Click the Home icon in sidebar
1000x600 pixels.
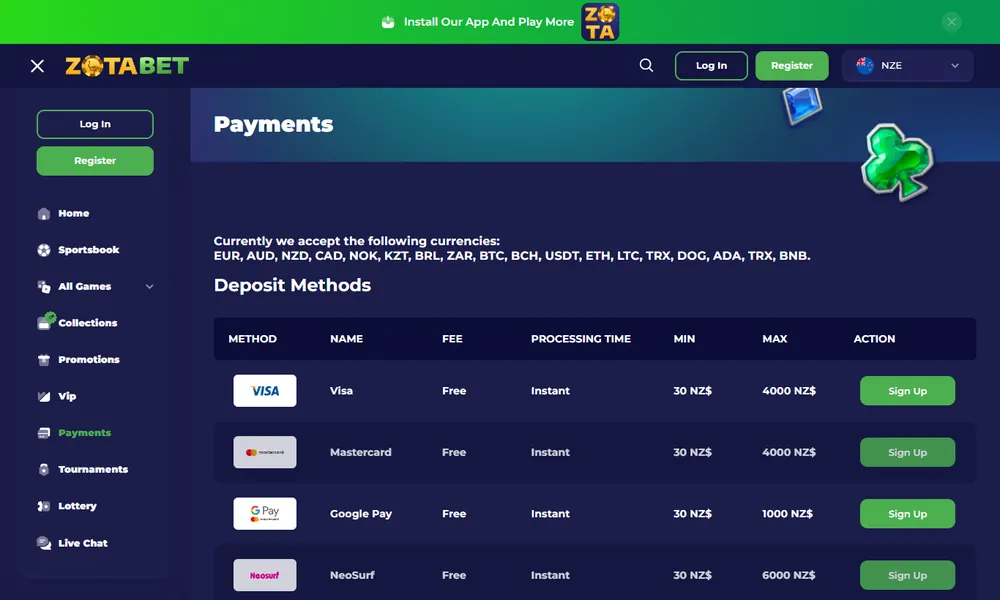[x=43, y=214]
